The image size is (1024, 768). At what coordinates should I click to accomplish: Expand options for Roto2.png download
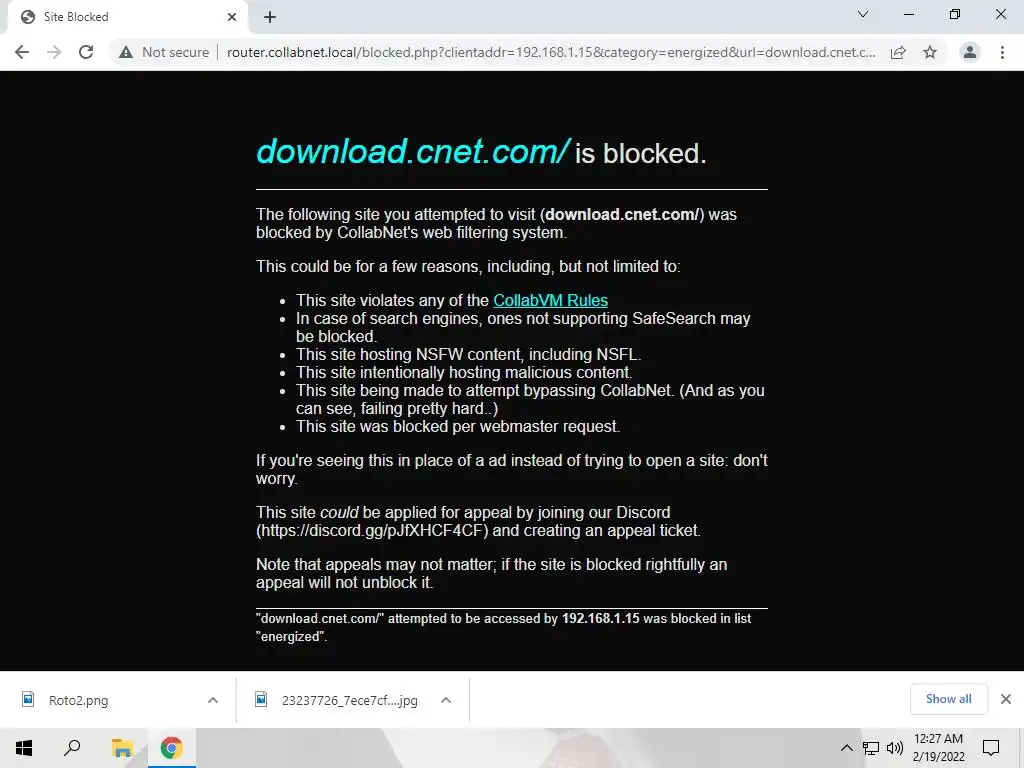point(213,700)
